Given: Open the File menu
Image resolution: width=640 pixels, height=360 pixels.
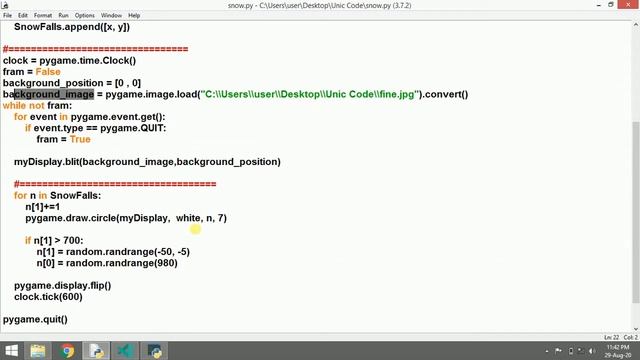Looking at the screenshot, I should tap(7, 16).
